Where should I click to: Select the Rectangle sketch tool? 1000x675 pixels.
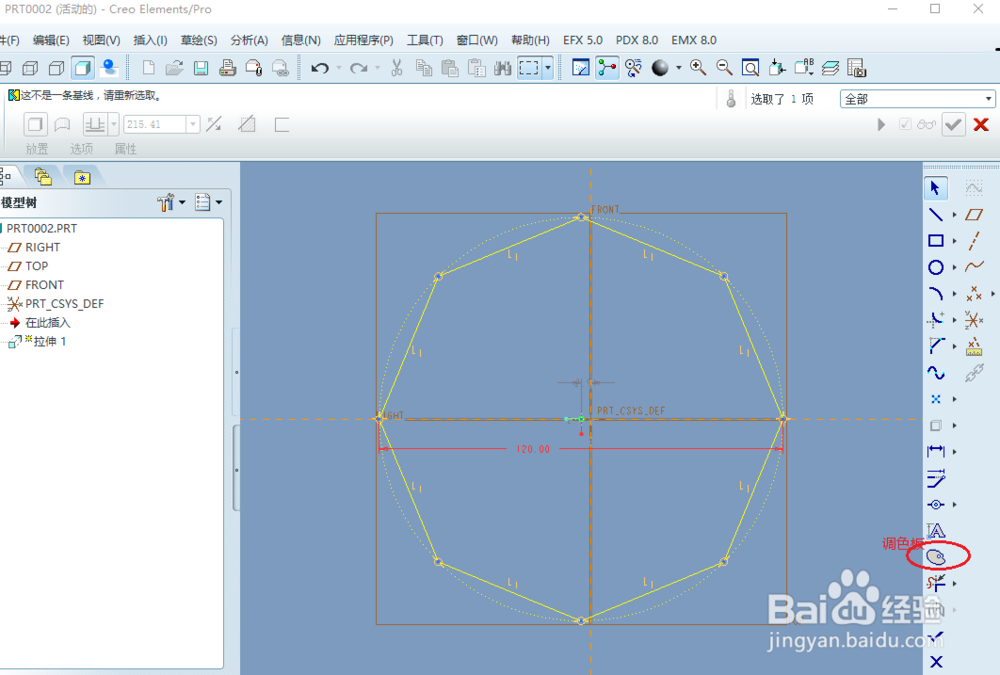(936, 241)
